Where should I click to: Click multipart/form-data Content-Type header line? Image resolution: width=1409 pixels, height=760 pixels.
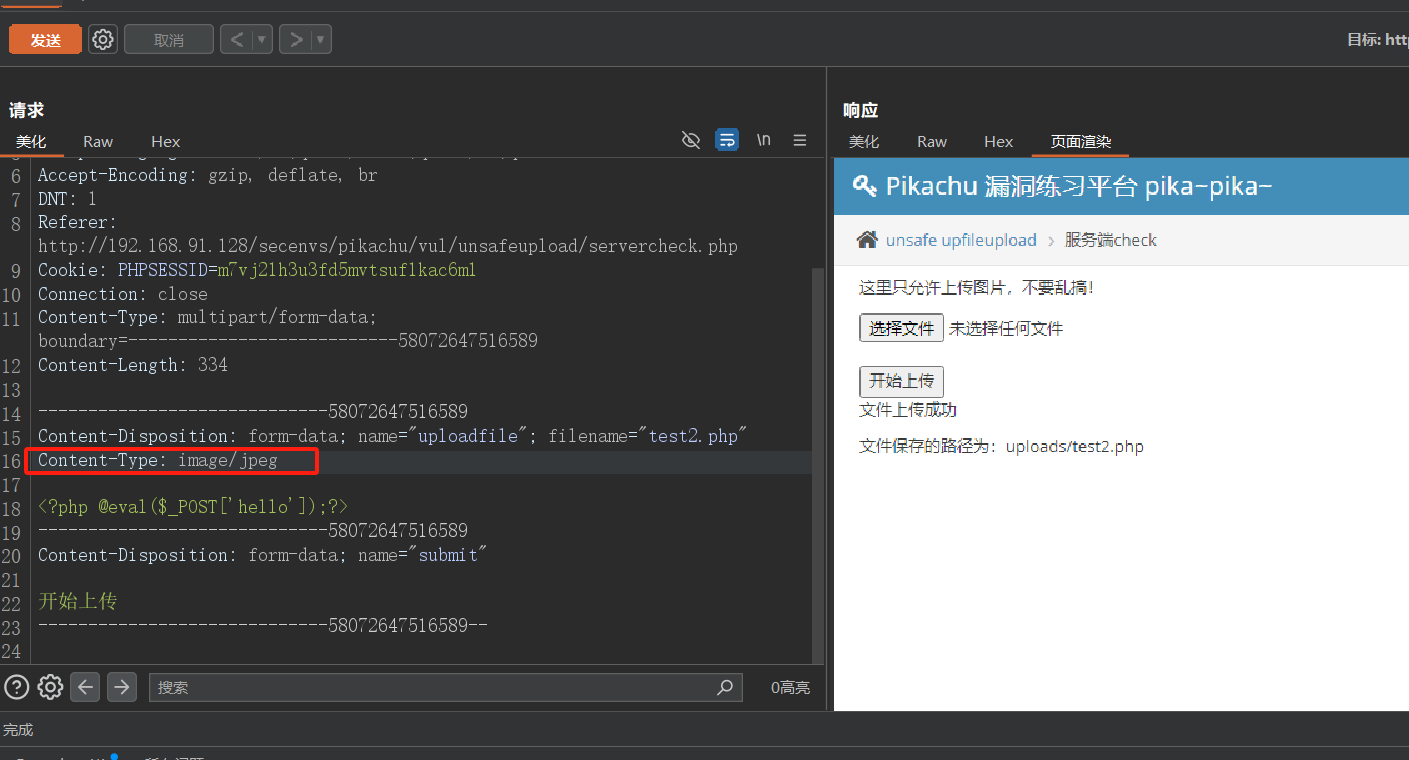coord(207,318)
